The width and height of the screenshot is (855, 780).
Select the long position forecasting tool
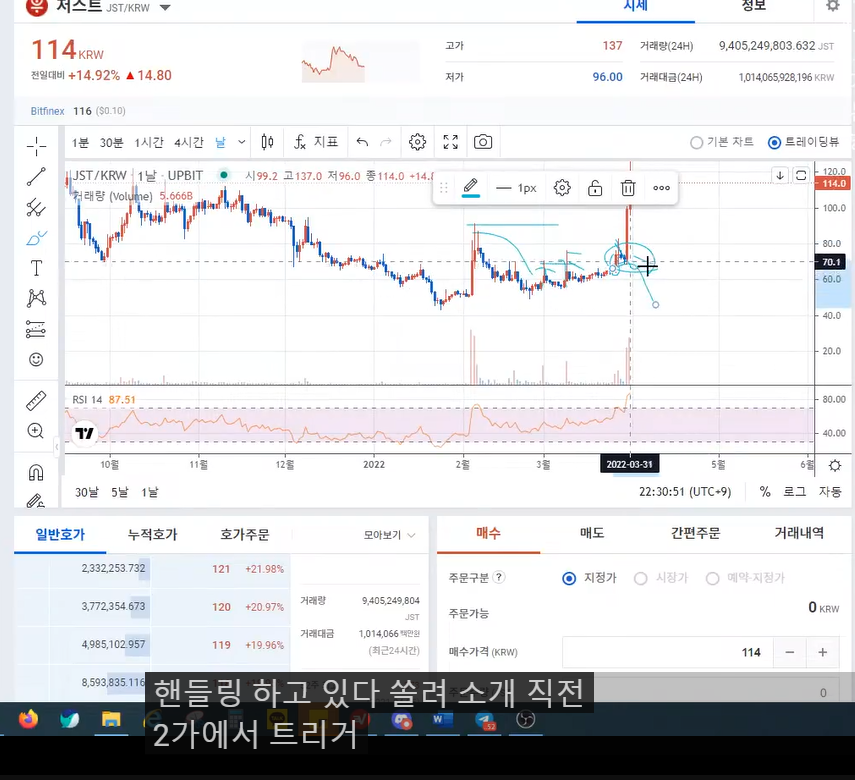pyautogui.click(x=36, y=329)
